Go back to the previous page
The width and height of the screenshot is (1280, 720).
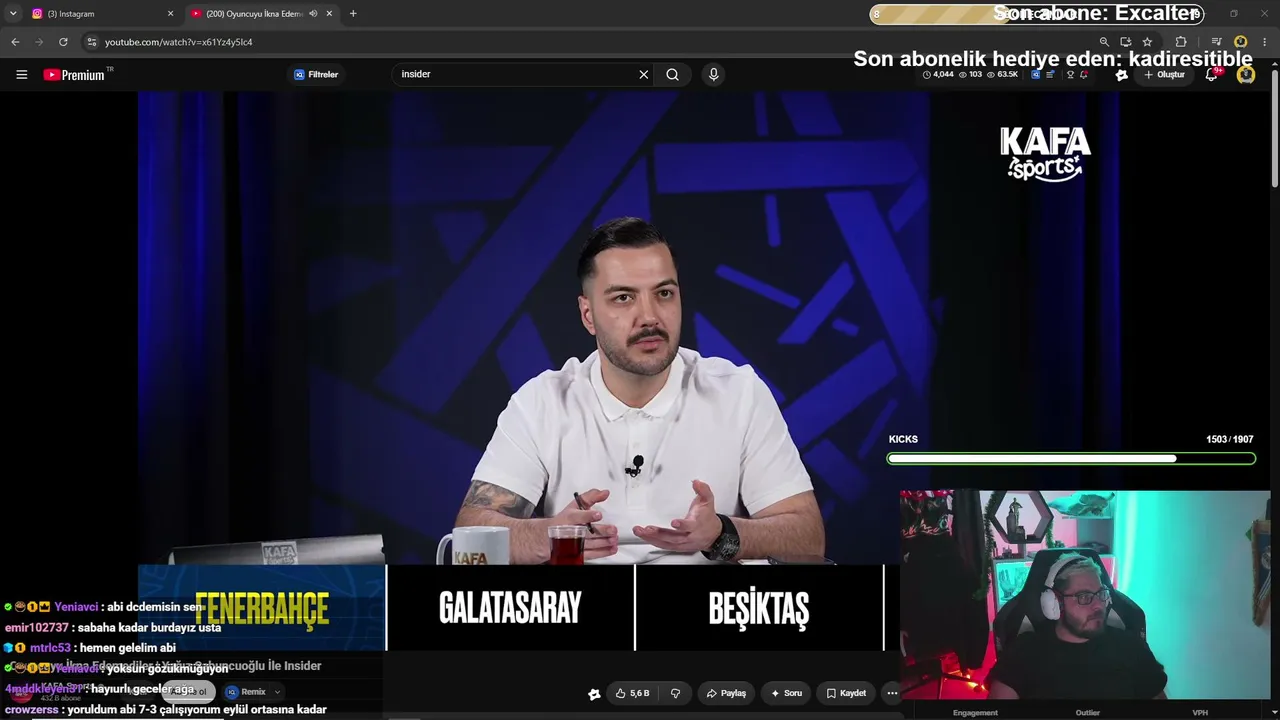click(x=15, y=42)
